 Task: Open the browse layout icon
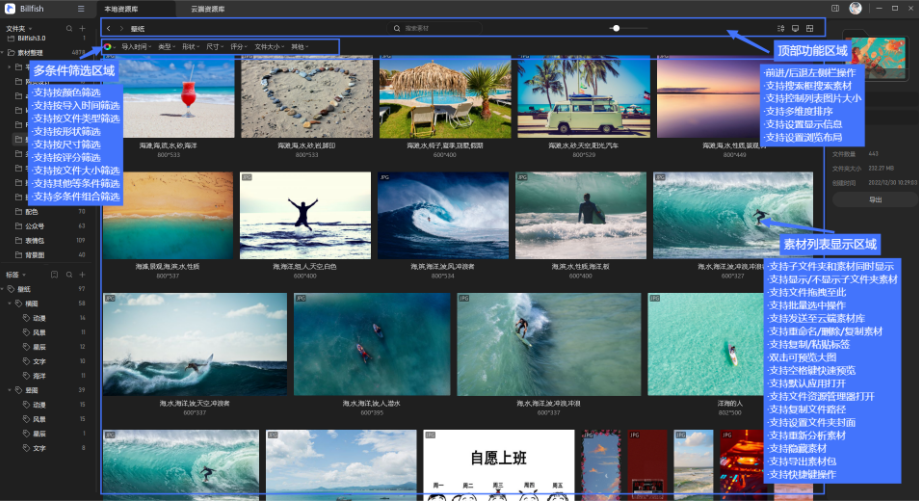810,28
